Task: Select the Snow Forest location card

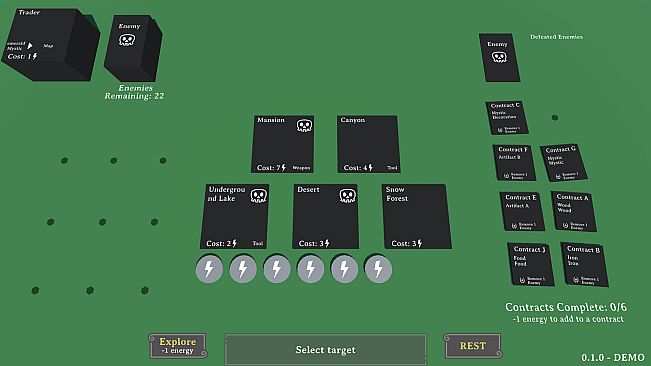Action: click(416, 217)
